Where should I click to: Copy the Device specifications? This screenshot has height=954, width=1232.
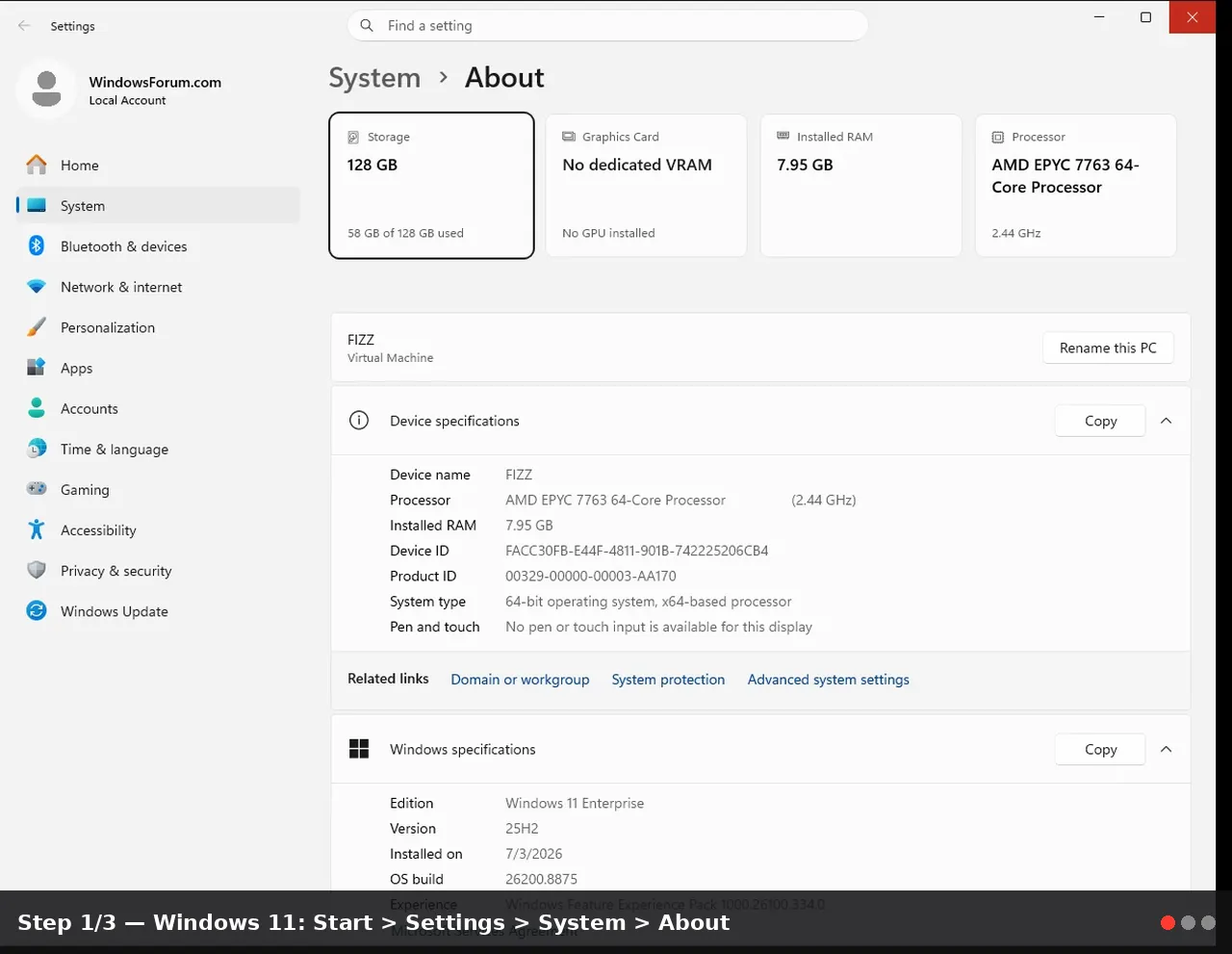(1100, 421)
